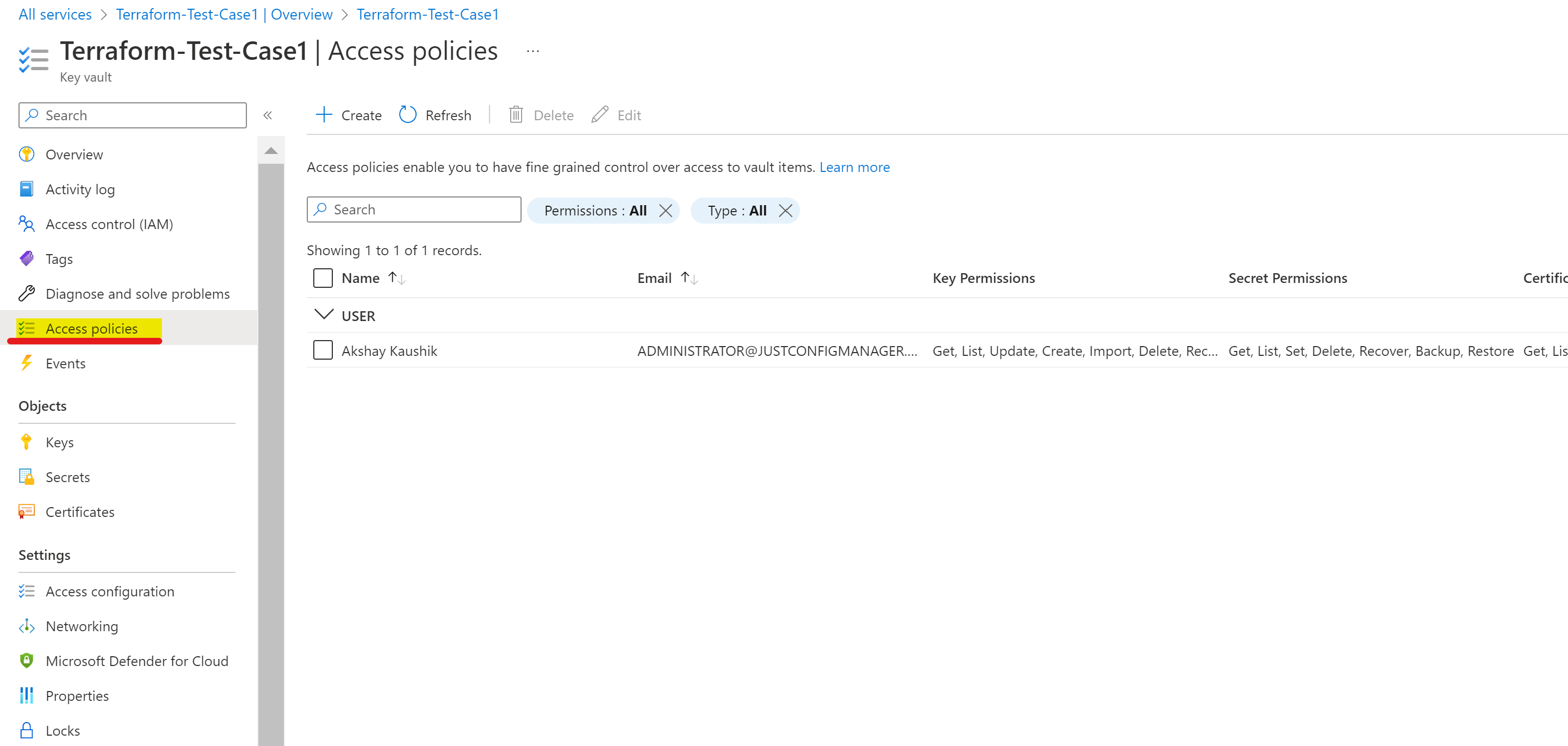Open the Locks settings icon

pos(26,730)
